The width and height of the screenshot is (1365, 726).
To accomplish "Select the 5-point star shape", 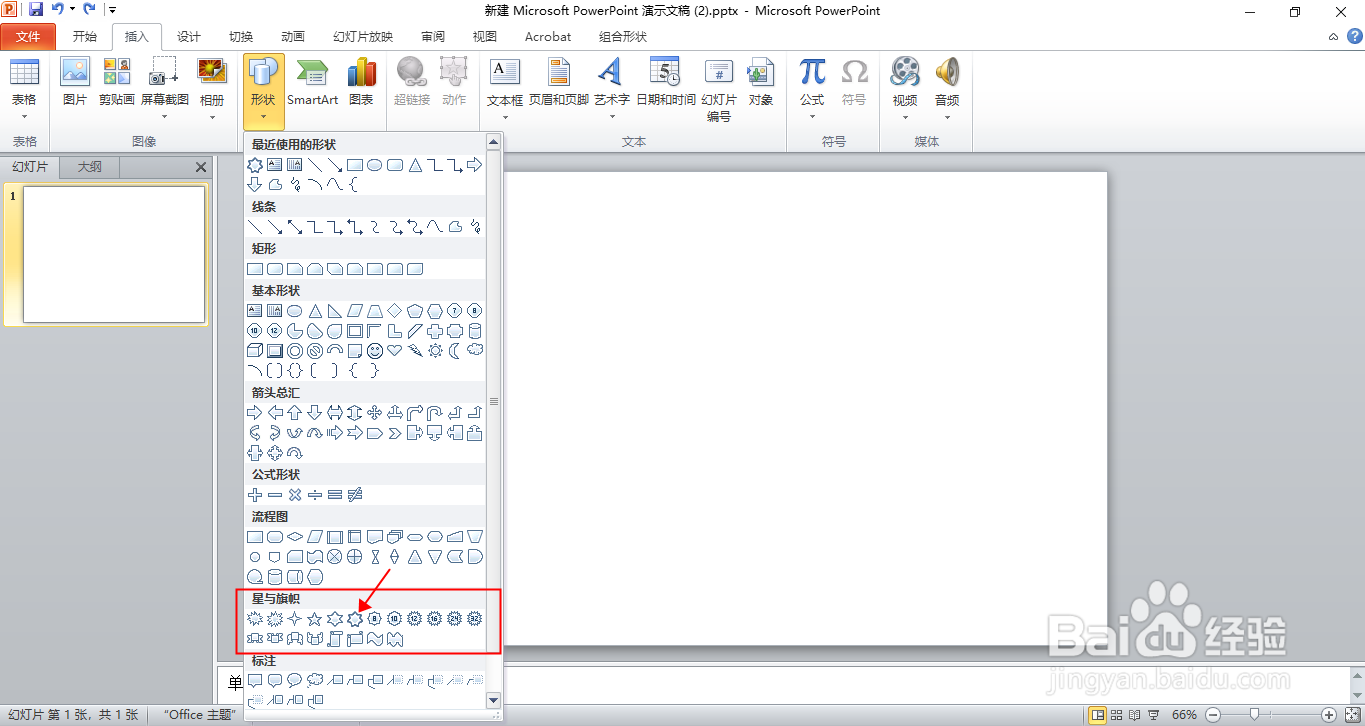I will [x=315, y=619].
